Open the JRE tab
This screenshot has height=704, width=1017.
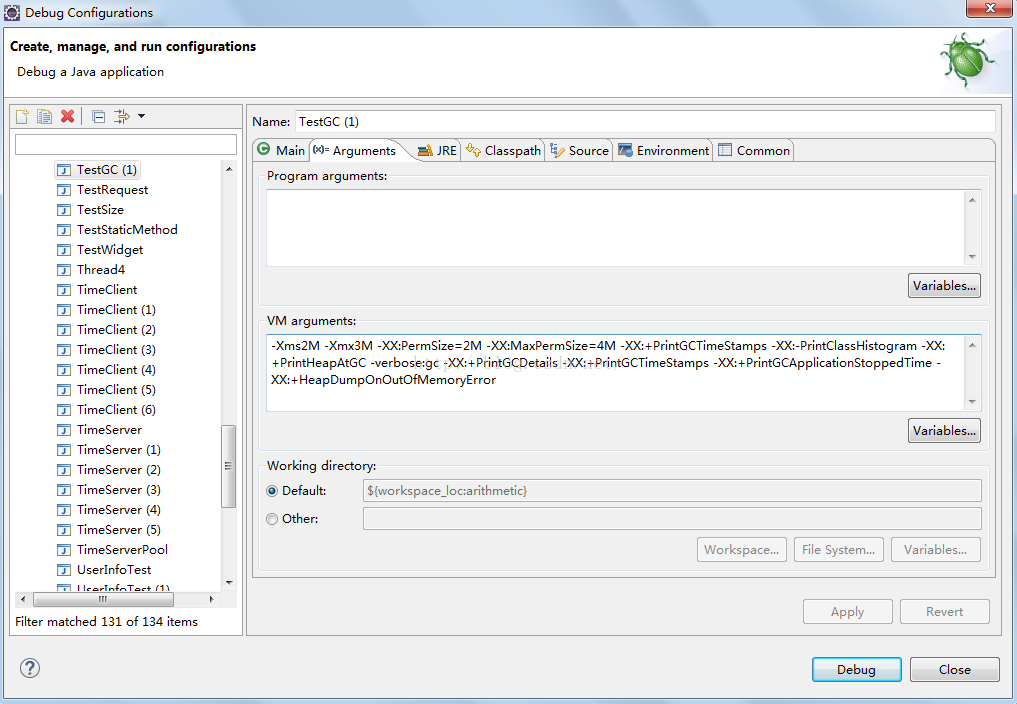(437, 151)
